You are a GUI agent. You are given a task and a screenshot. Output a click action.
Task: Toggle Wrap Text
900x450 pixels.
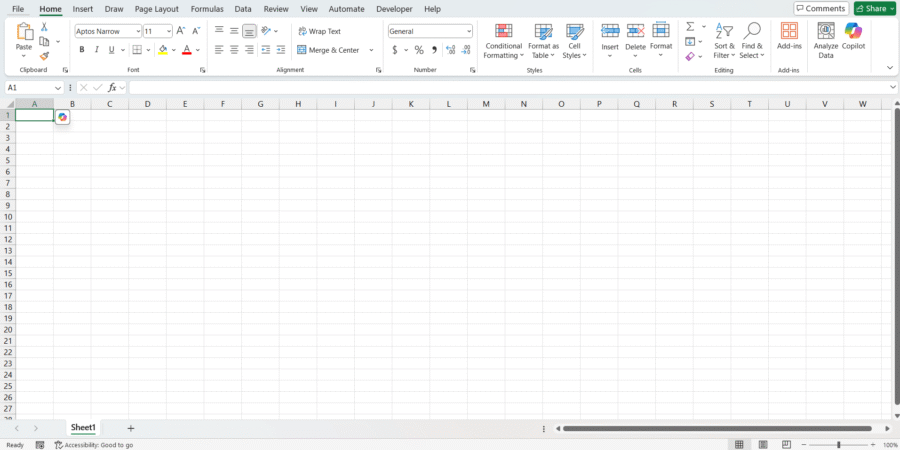pyautogui.click(x=320, y=31)
